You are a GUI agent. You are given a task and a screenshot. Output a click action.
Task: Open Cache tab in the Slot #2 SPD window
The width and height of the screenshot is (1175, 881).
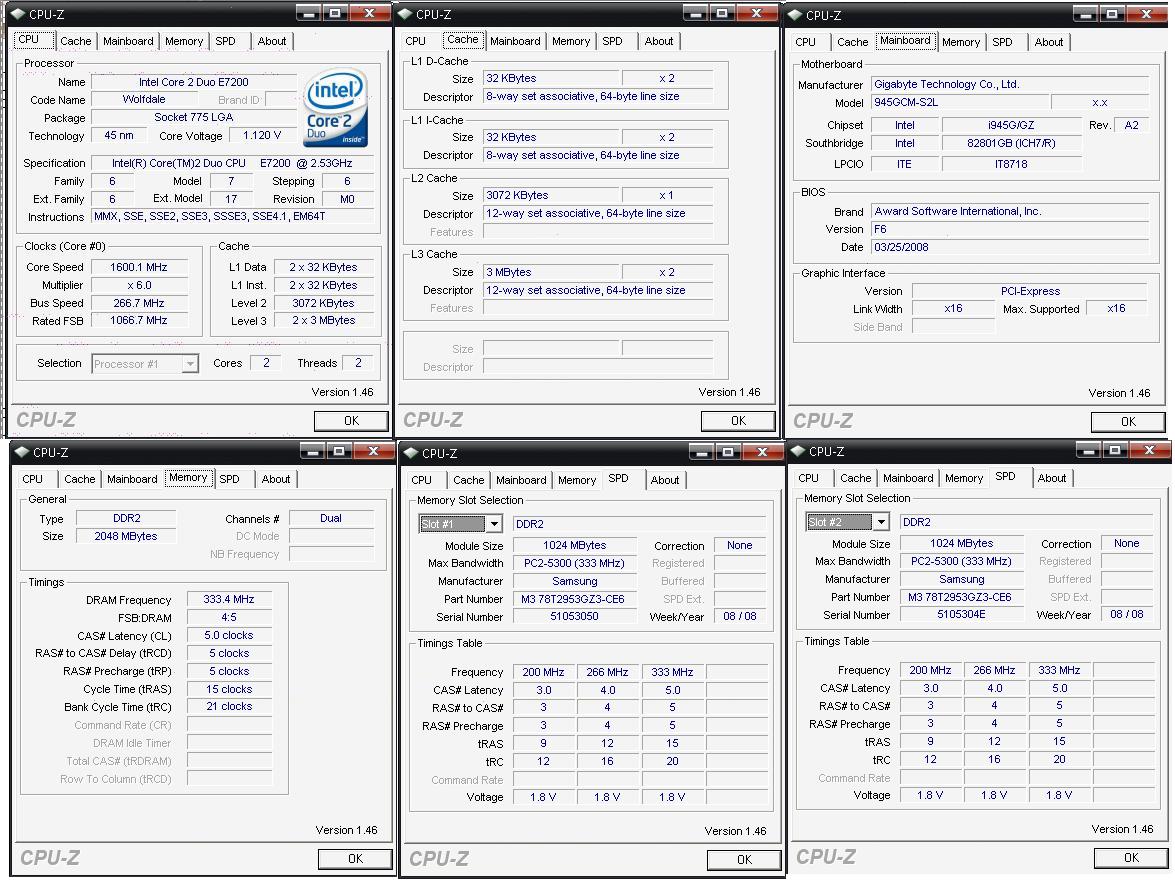click(855, 478)
